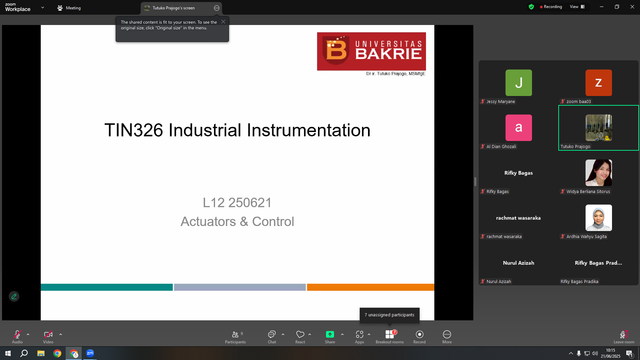Click the annotation pencil icon on shared screen
640x360 pixels.
(14, 296)
